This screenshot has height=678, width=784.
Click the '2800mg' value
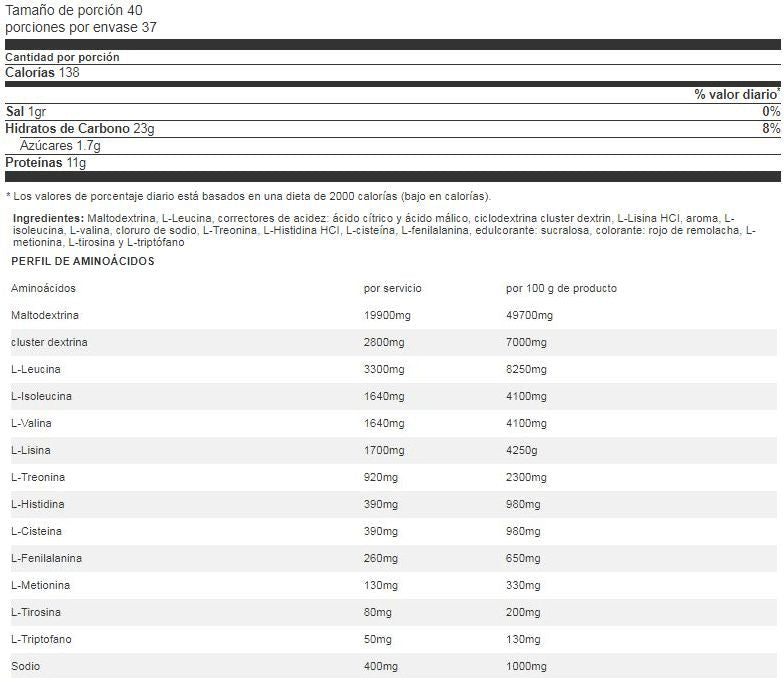click(x=384, y=342)
